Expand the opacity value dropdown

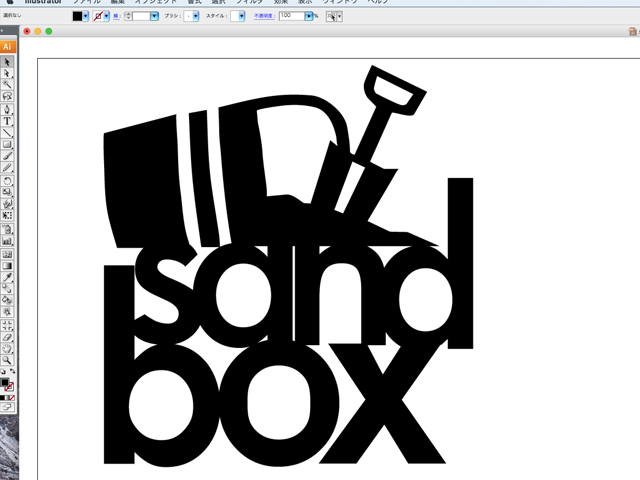(309, 17)
